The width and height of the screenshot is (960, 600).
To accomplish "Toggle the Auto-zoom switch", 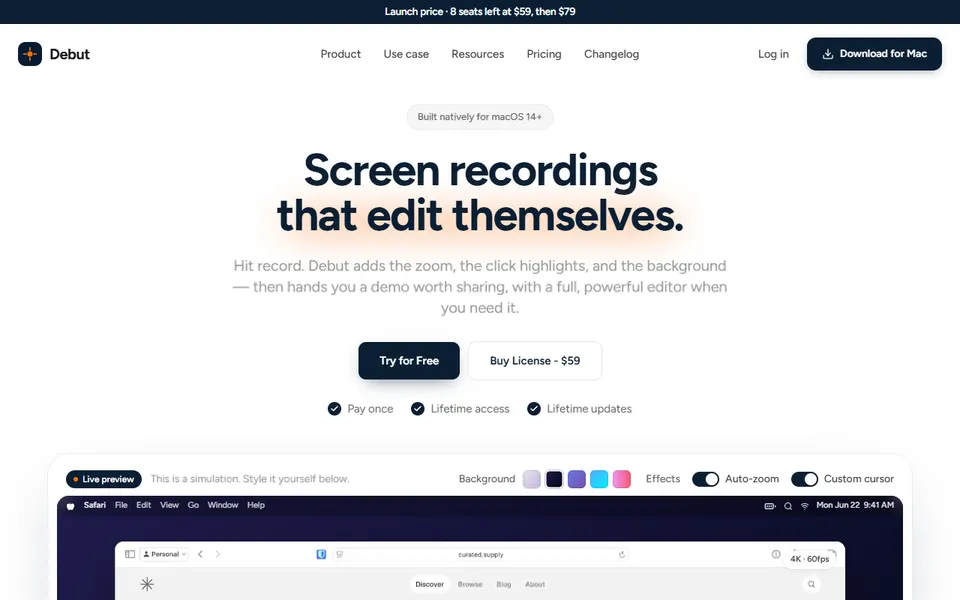I will click(705, 479).
